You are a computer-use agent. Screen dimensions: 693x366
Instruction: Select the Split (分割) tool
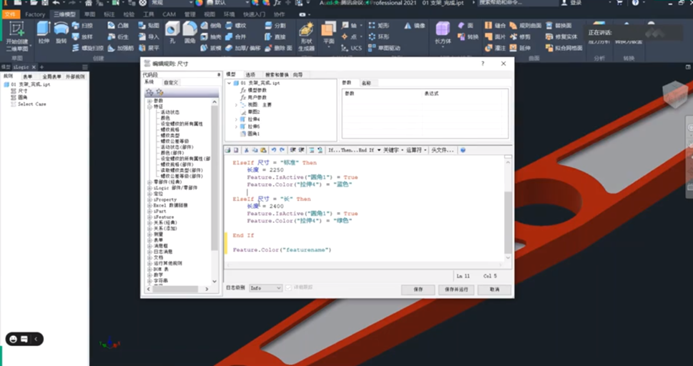tap(275, 26)
